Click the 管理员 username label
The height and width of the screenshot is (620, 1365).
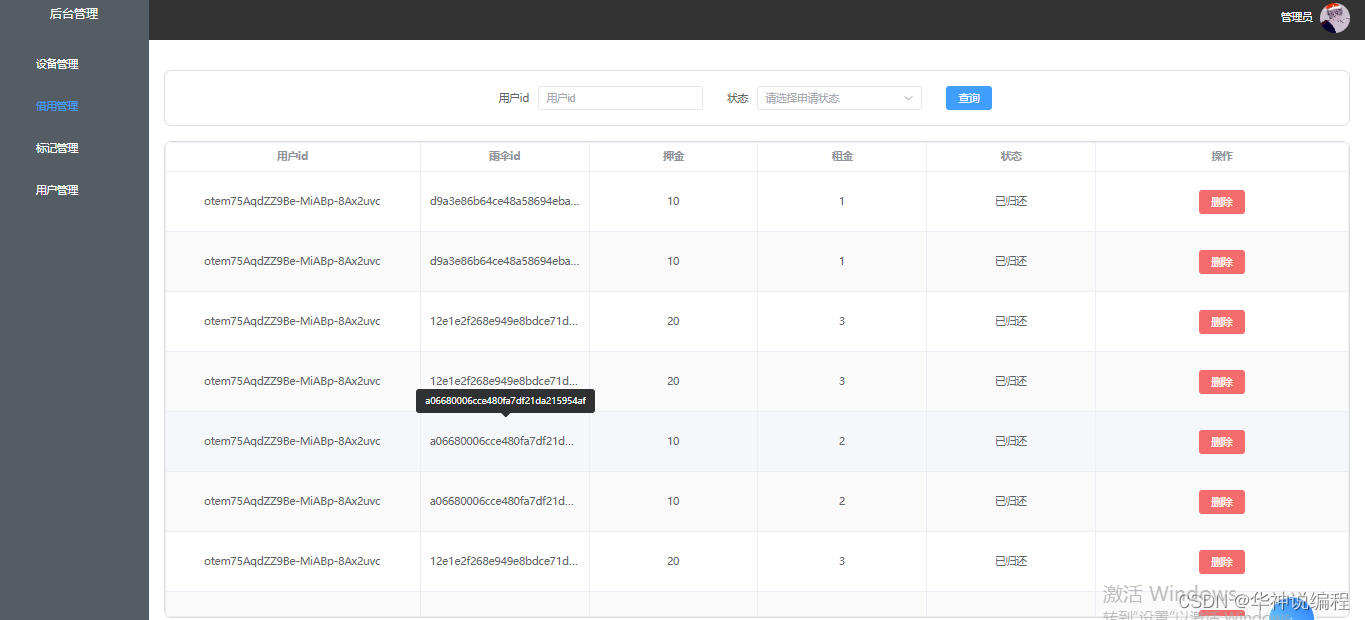coord(1296,17)
